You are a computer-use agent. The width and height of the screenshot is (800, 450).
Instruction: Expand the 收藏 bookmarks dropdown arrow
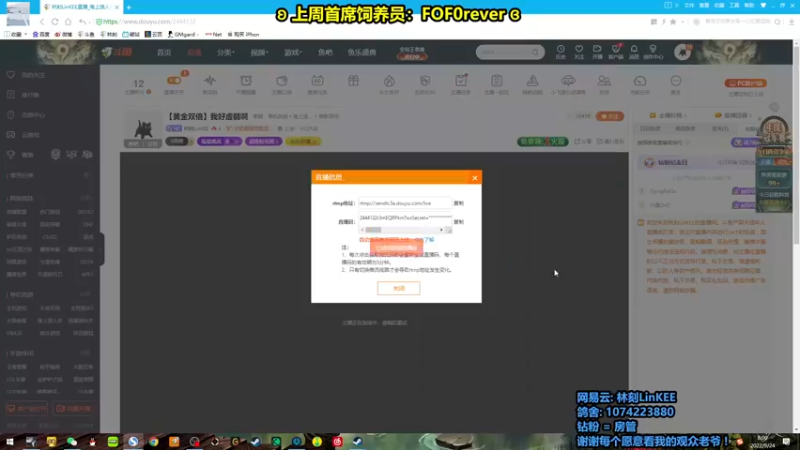coord(26,34)
